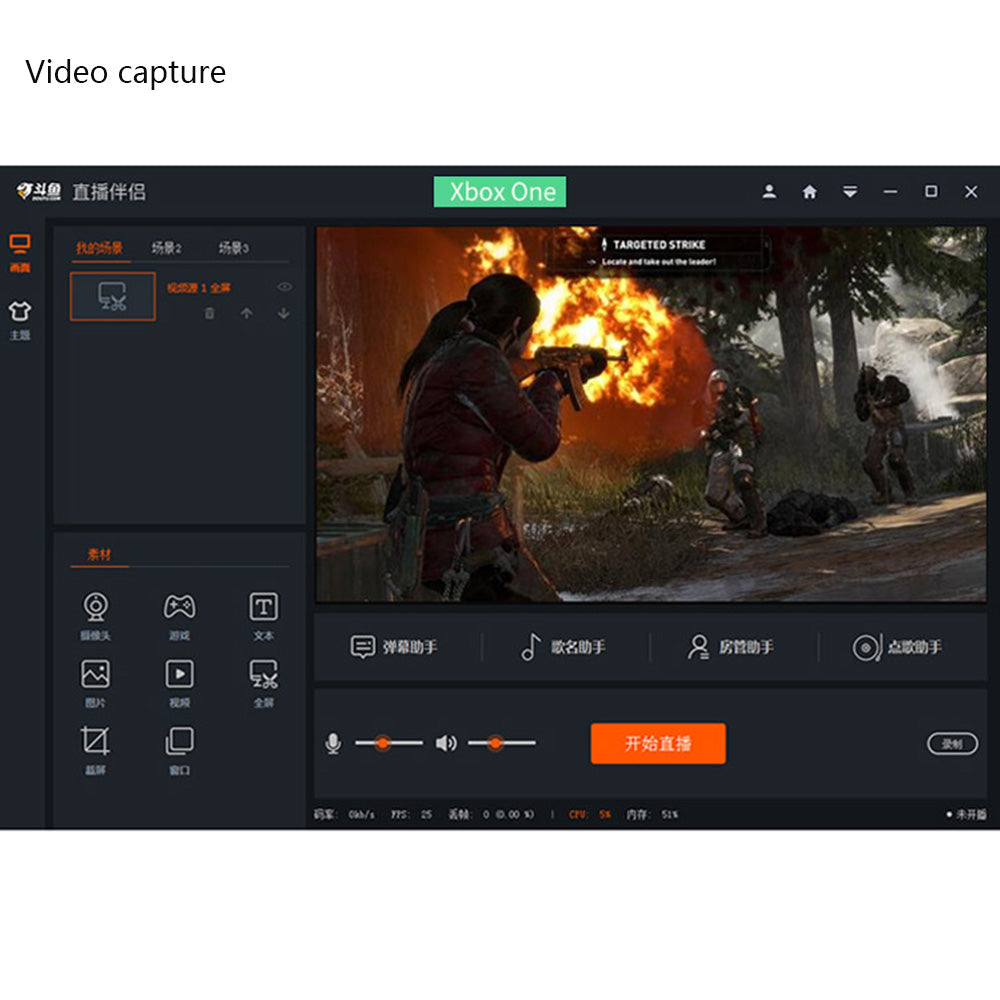Screen dimensions: 1000x1000
Task: Move video source up with up arrow
Action: pos(246,313)
